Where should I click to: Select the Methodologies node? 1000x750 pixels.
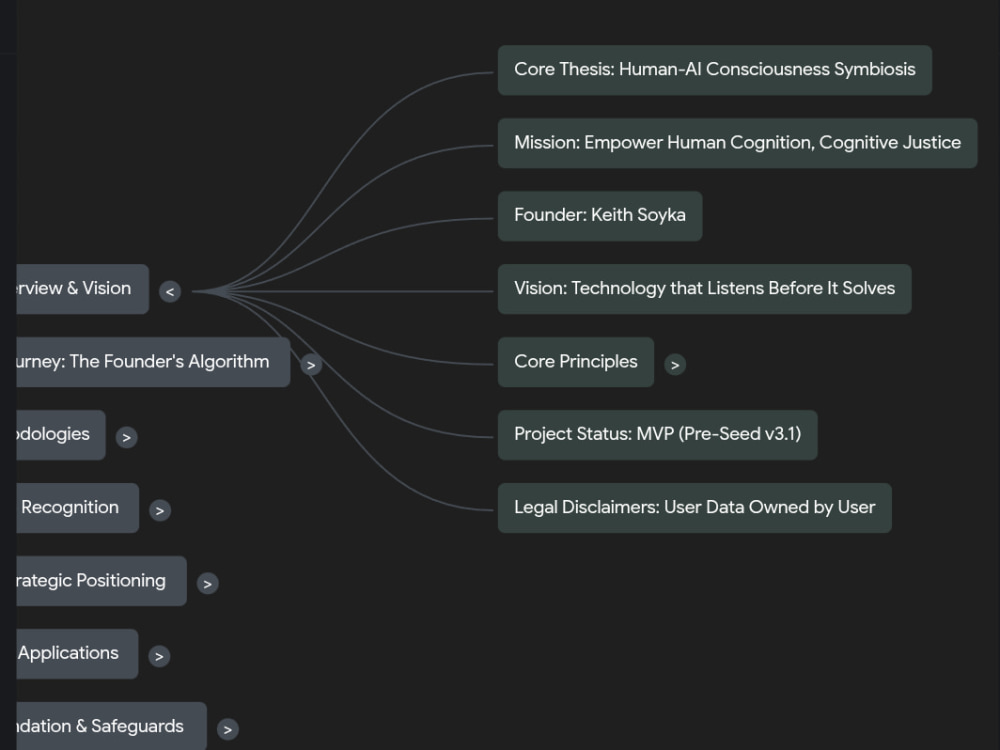click(x=61, y=435)
